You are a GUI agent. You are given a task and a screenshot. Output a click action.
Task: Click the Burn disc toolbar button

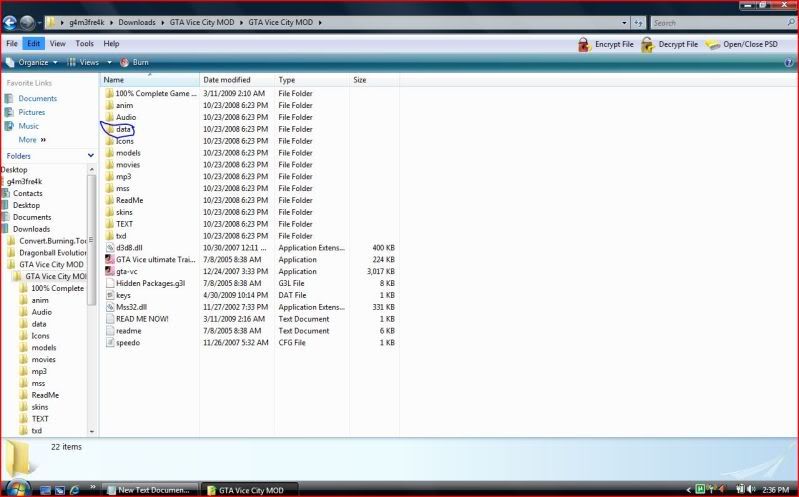(135, 62)
